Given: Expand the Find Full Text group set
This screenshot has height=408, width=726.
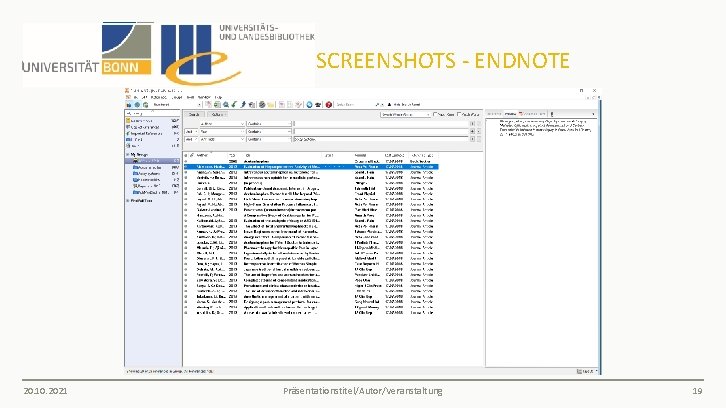Looking at the screenshot, I should 128,201.
